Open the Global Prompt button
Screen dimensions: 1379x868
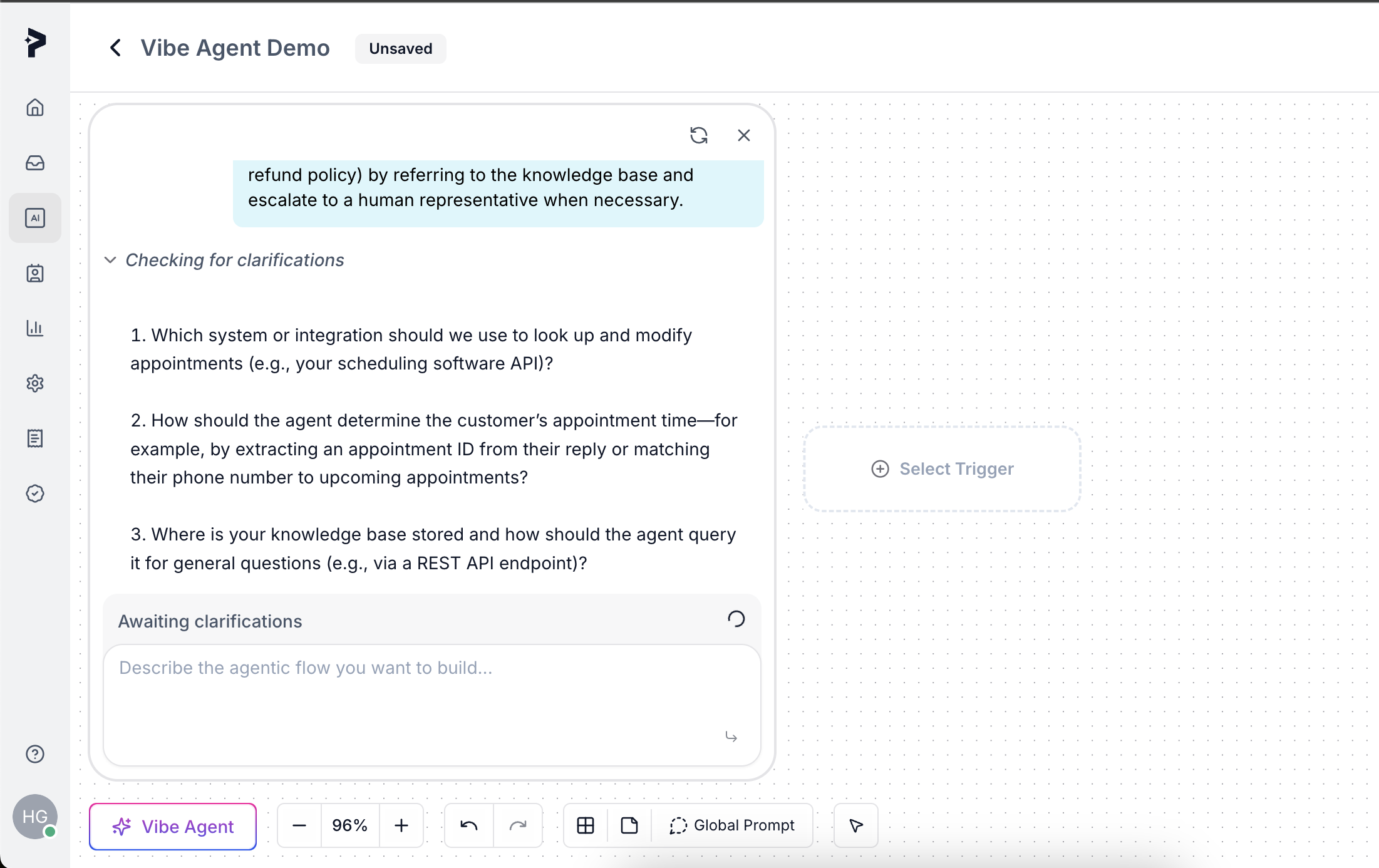tap(732, 826)
